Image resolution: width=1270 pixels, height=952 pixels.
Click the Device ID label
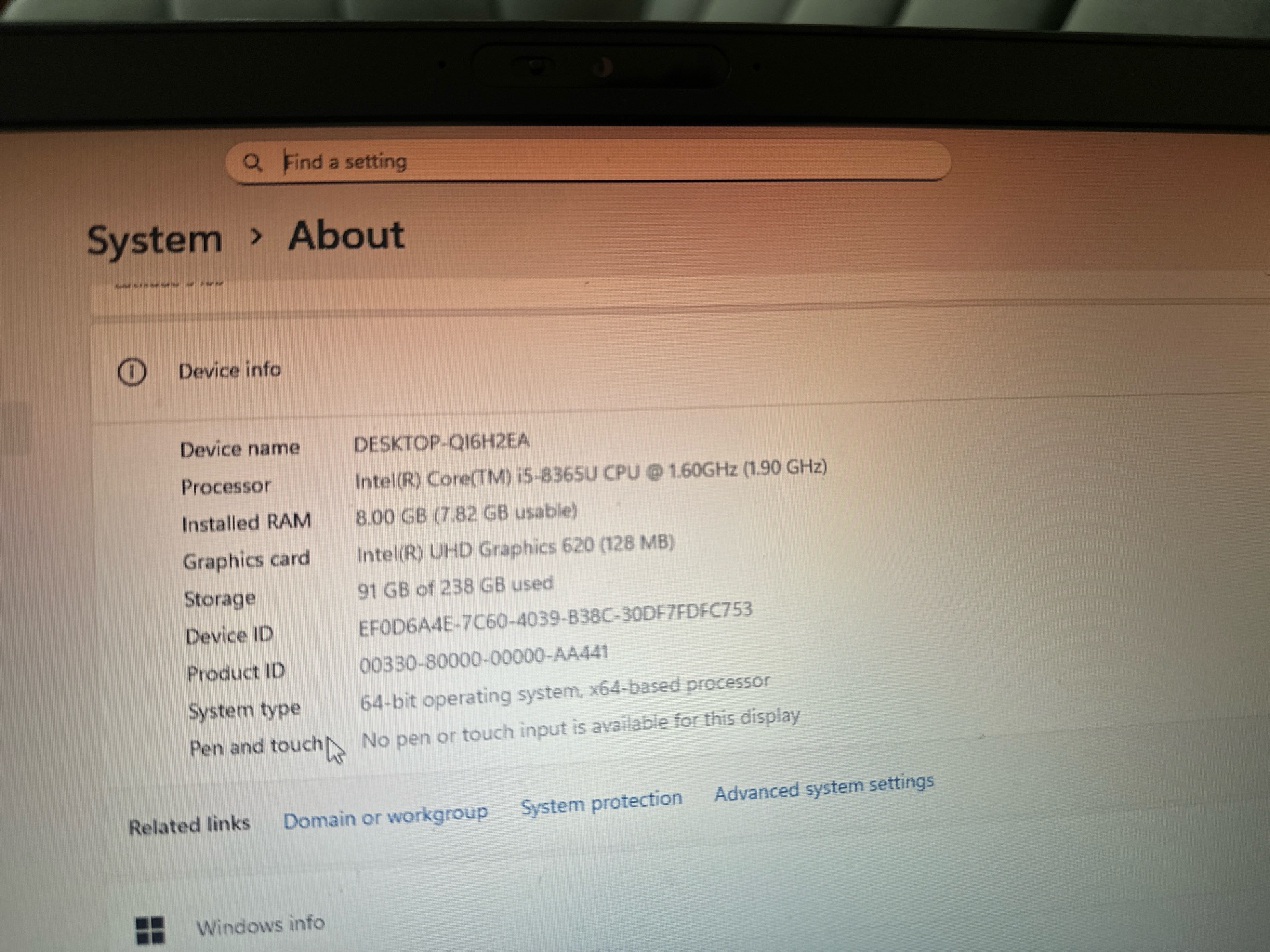click(x=229, y=636)
